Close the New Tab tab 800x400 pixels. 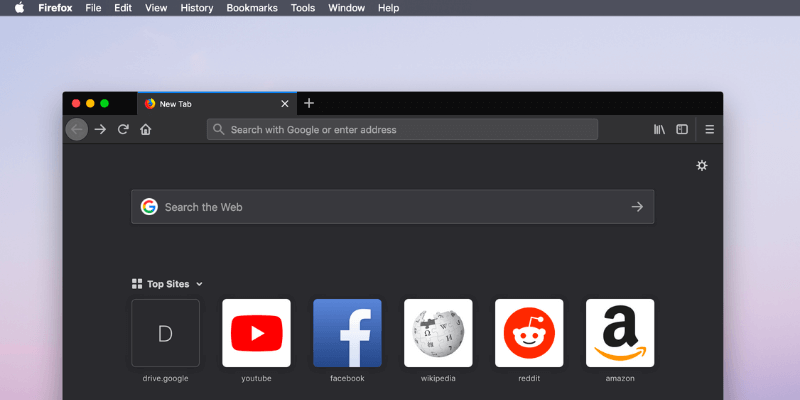[x=285, y=104]
